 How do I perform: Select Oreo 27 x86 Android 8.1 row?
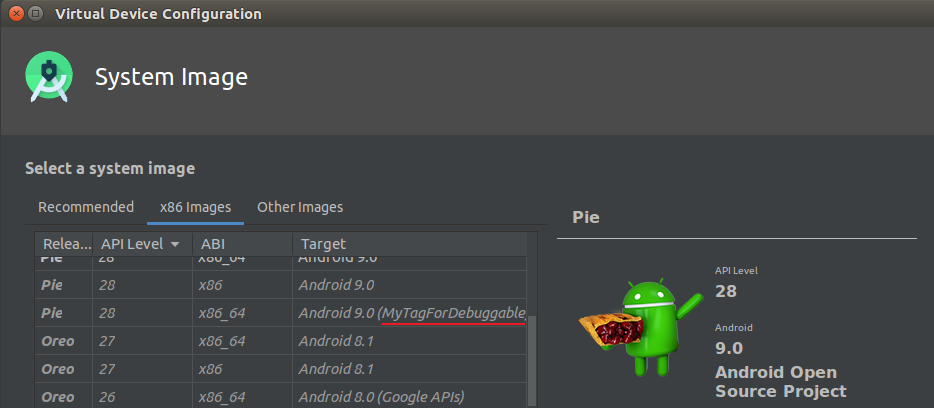(x=281, y=369)
